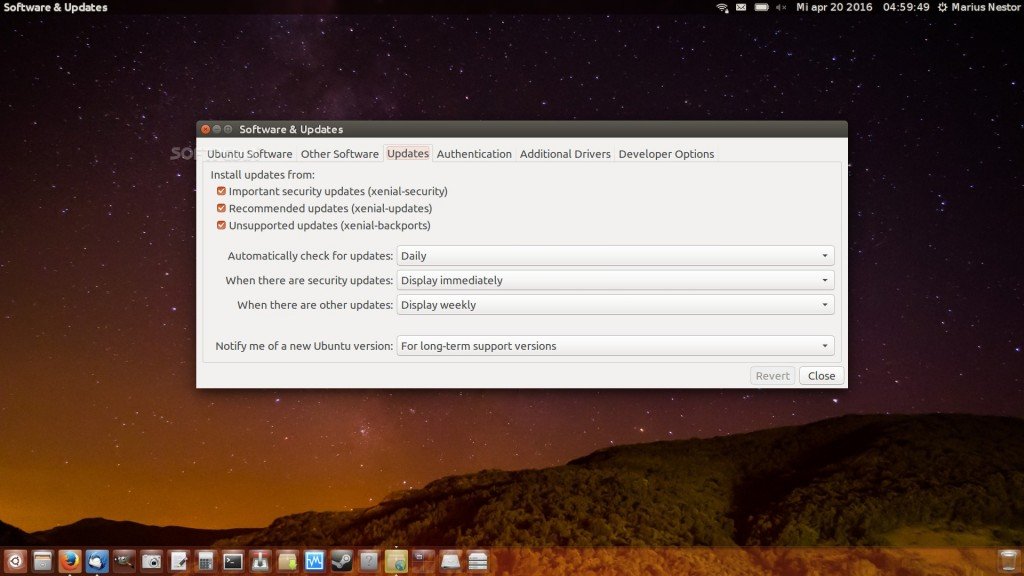Go to the Additional Drivers tab

coord(565,154)
